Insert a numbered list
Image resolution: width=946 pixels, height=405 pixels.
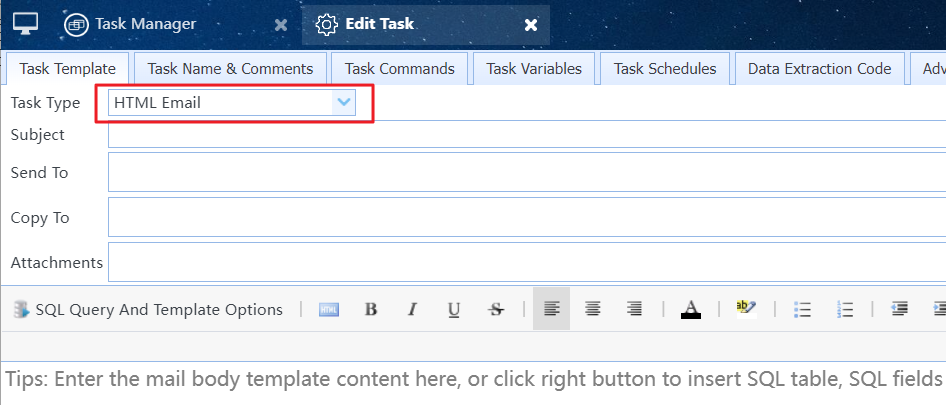click(x=845, y=310)
